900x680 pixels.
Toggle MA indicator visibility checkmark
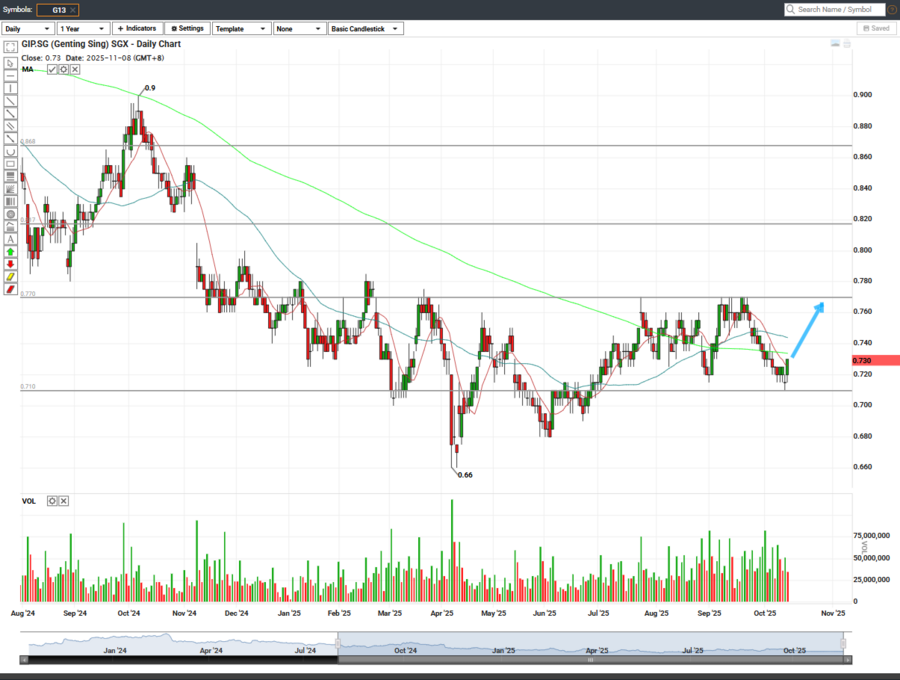pyautogui.click(x=52, y=69)
